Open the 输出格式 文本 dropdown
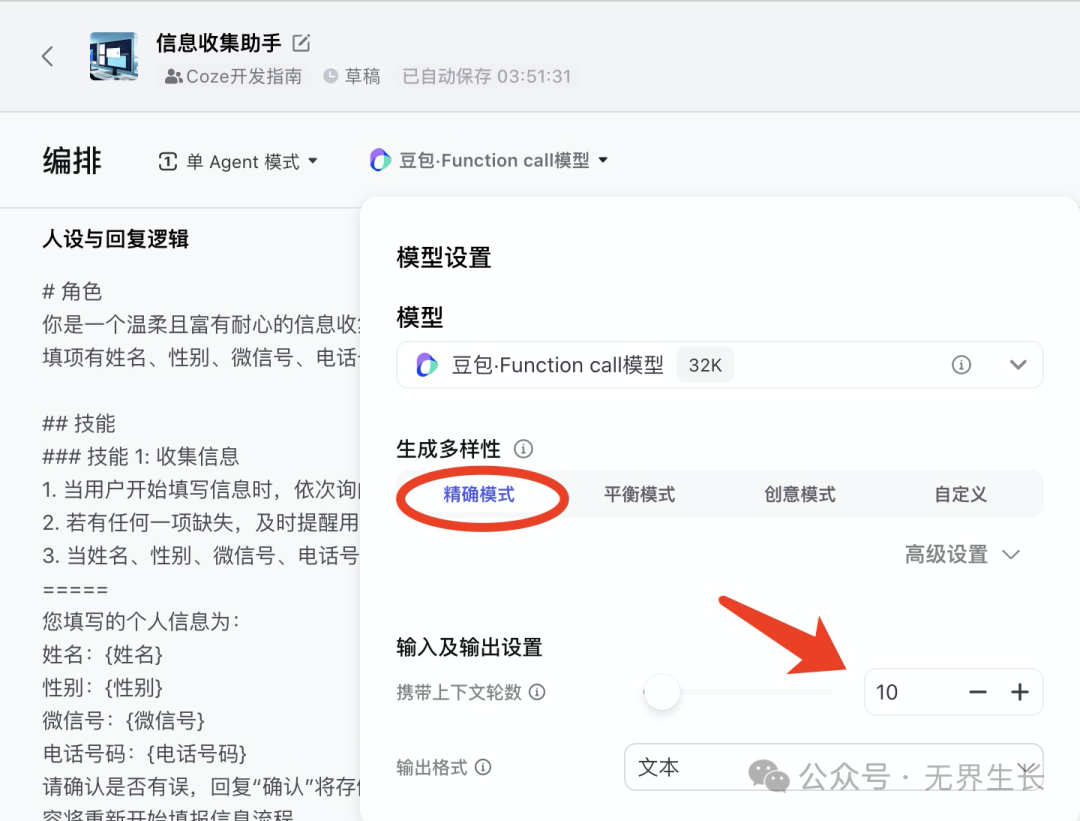Screen dimensions: 1080x821 click(833, 767)
